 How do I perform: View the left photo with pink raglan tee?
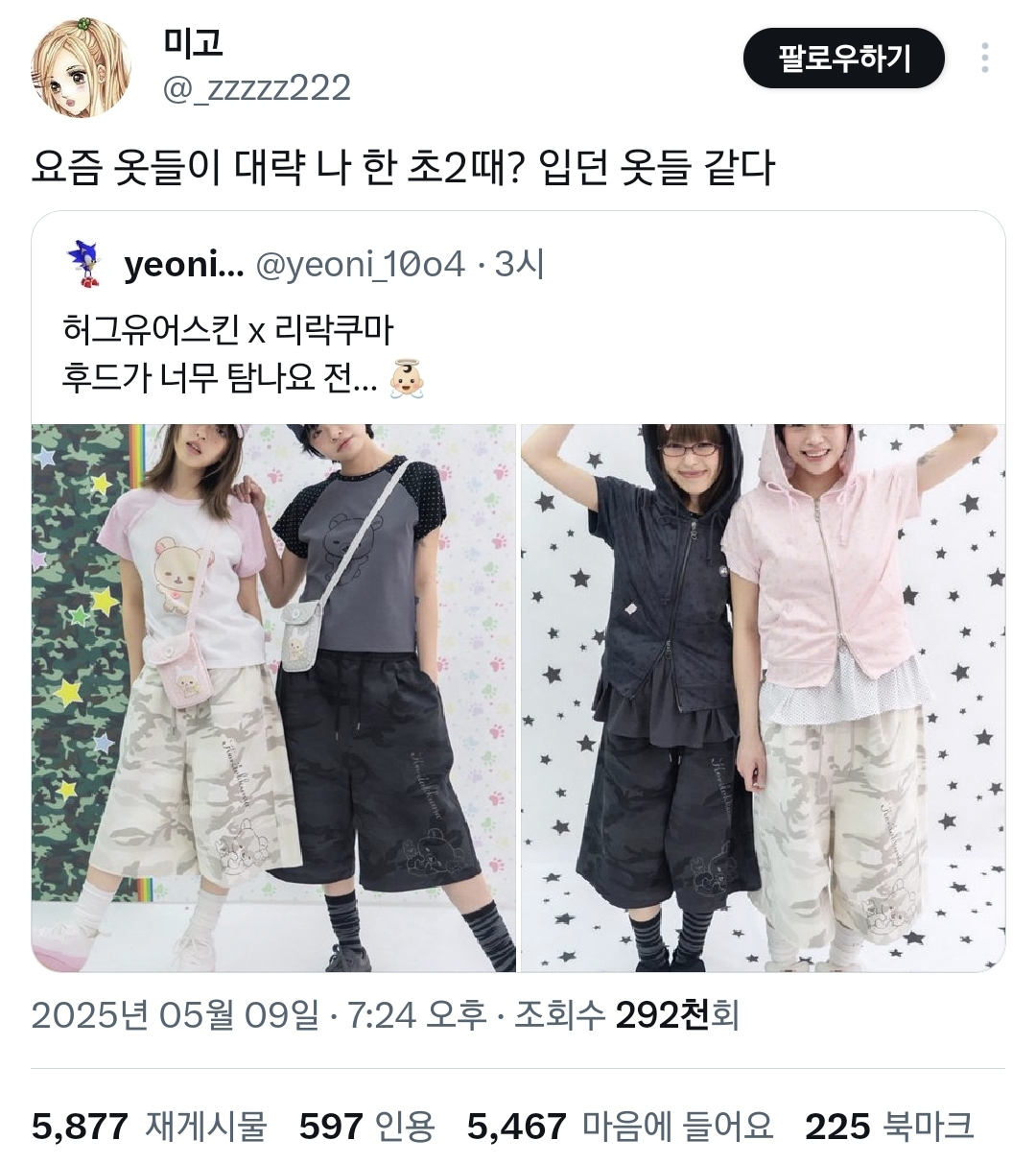(273, 698)
